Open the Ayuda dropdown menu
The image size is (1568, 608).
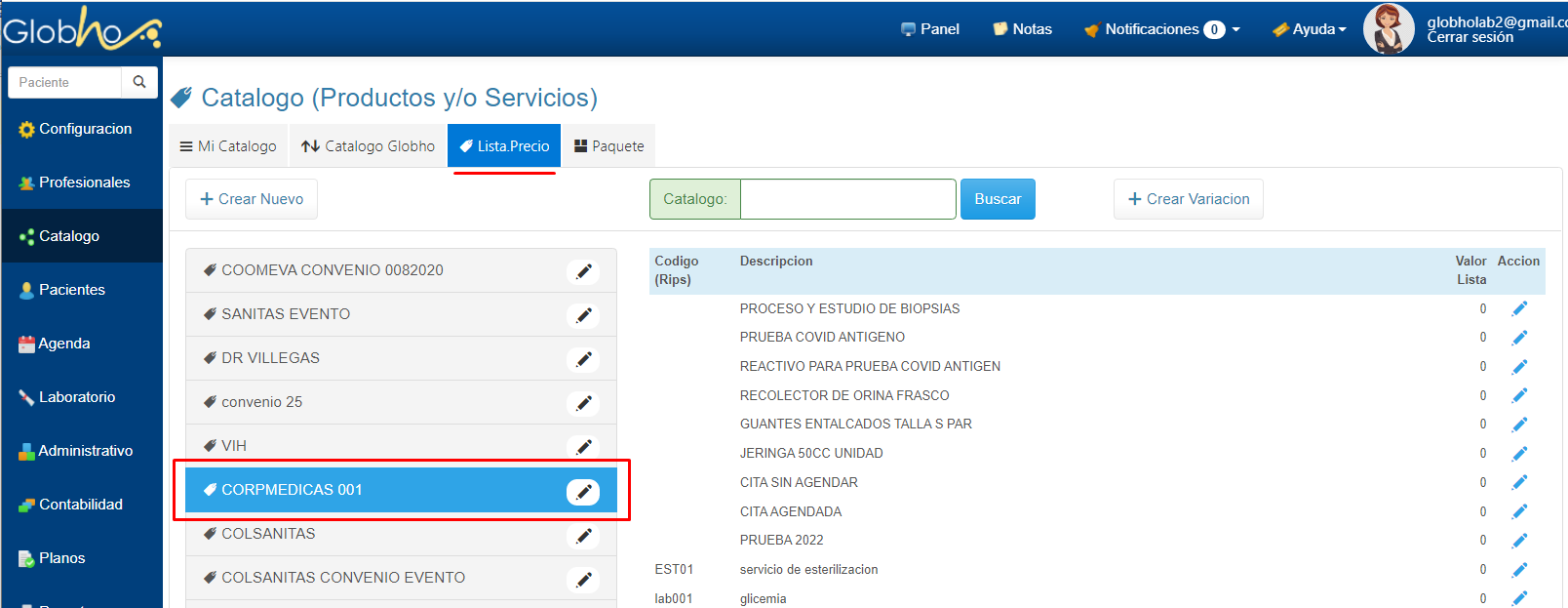click(1310, 29)
